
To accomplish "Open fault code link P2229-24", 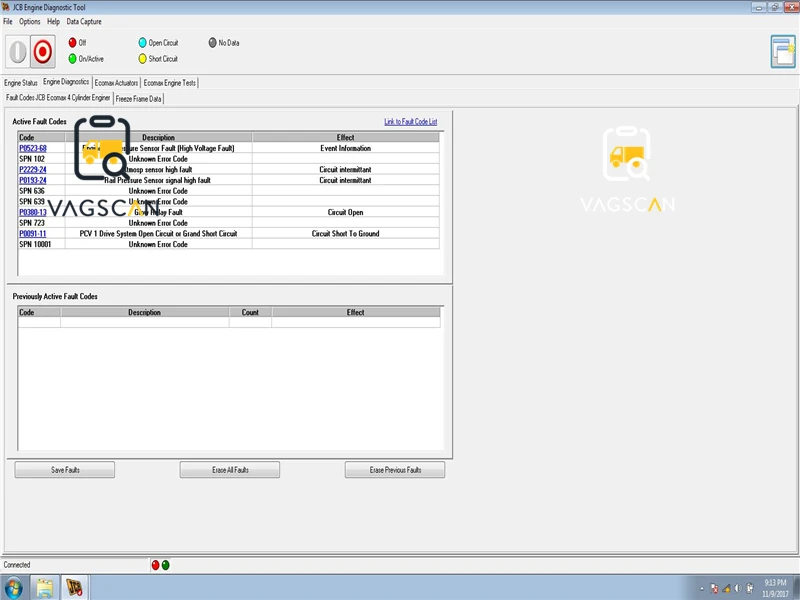I will tap(33, 169).
